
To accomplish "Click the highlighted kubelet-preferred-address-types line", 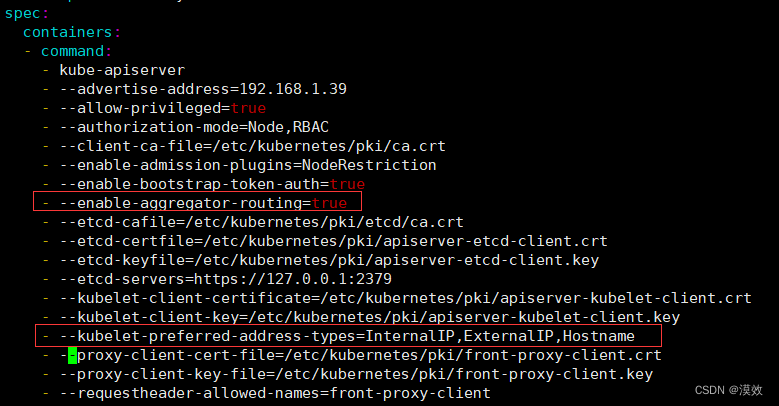I will [x=347, y=335].
